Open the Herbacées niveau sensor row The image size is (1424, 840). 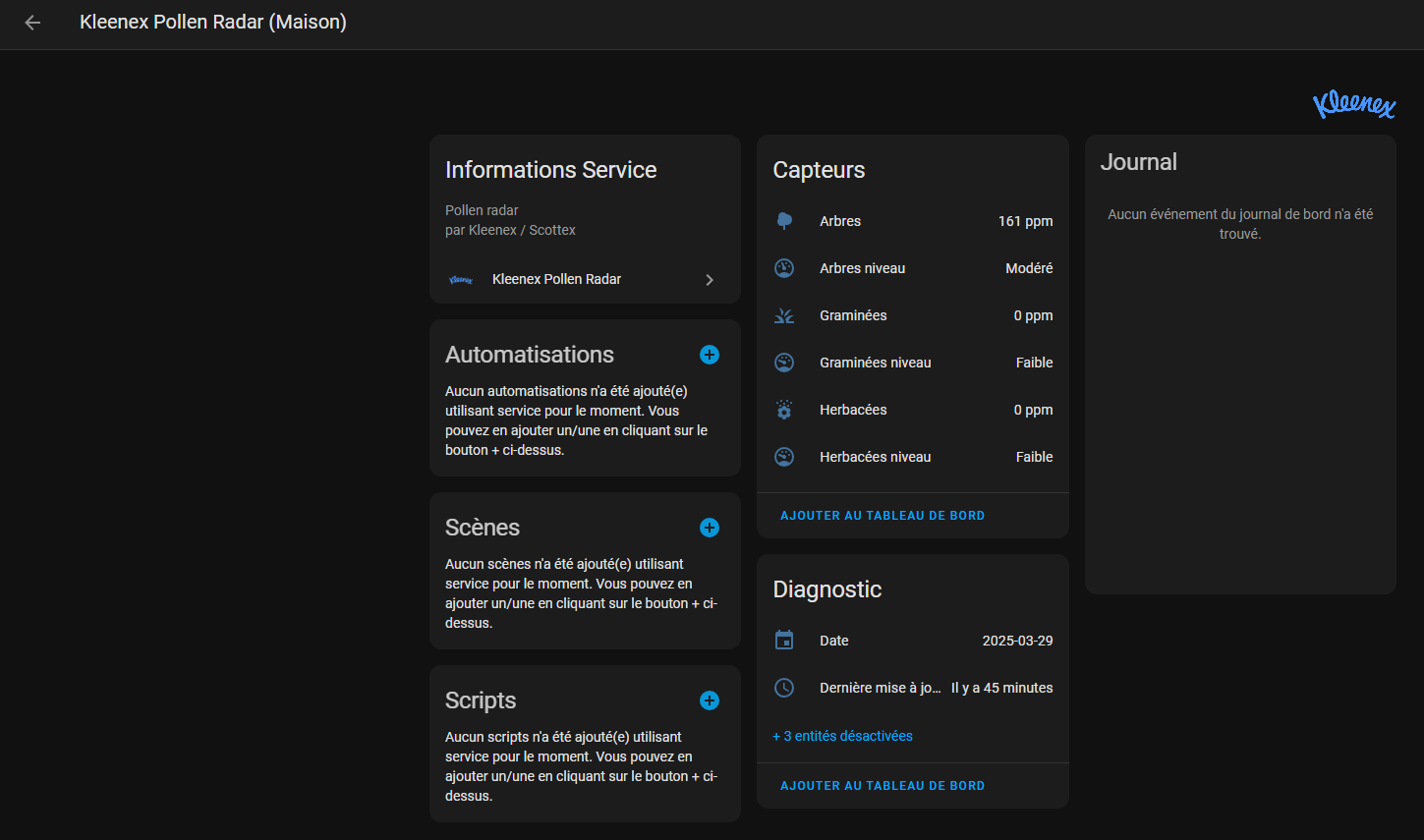pos(913,457)
